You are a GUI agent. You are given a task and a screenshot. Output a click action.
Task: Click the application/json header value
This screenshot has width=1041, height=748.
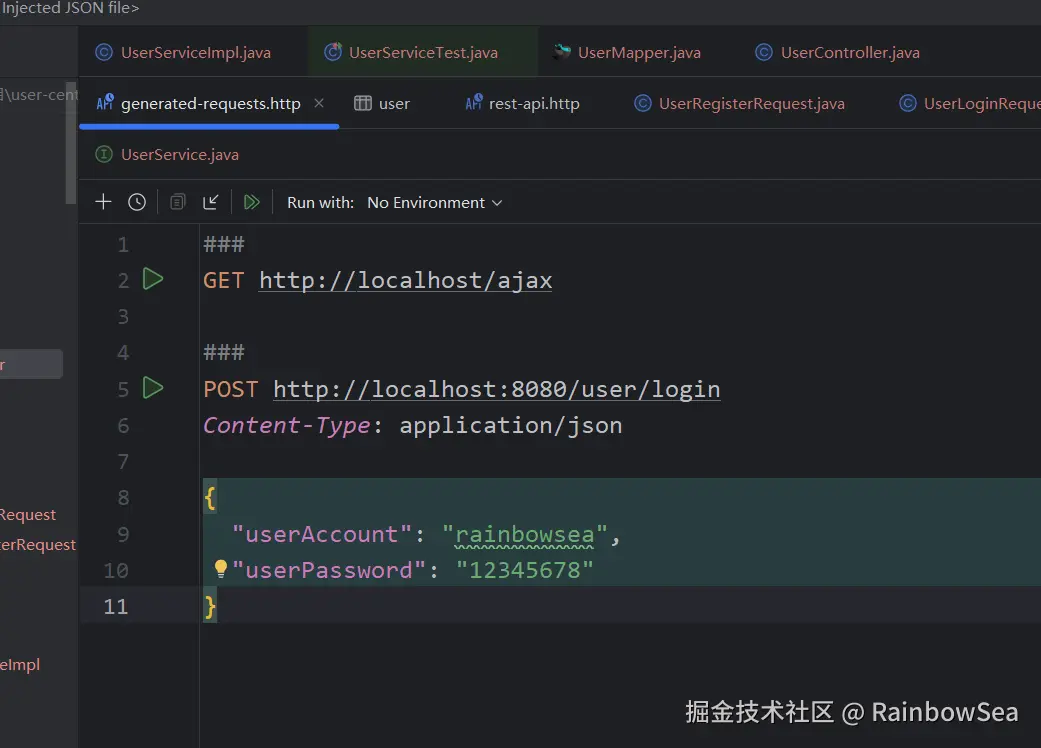[x=511, y=426]
